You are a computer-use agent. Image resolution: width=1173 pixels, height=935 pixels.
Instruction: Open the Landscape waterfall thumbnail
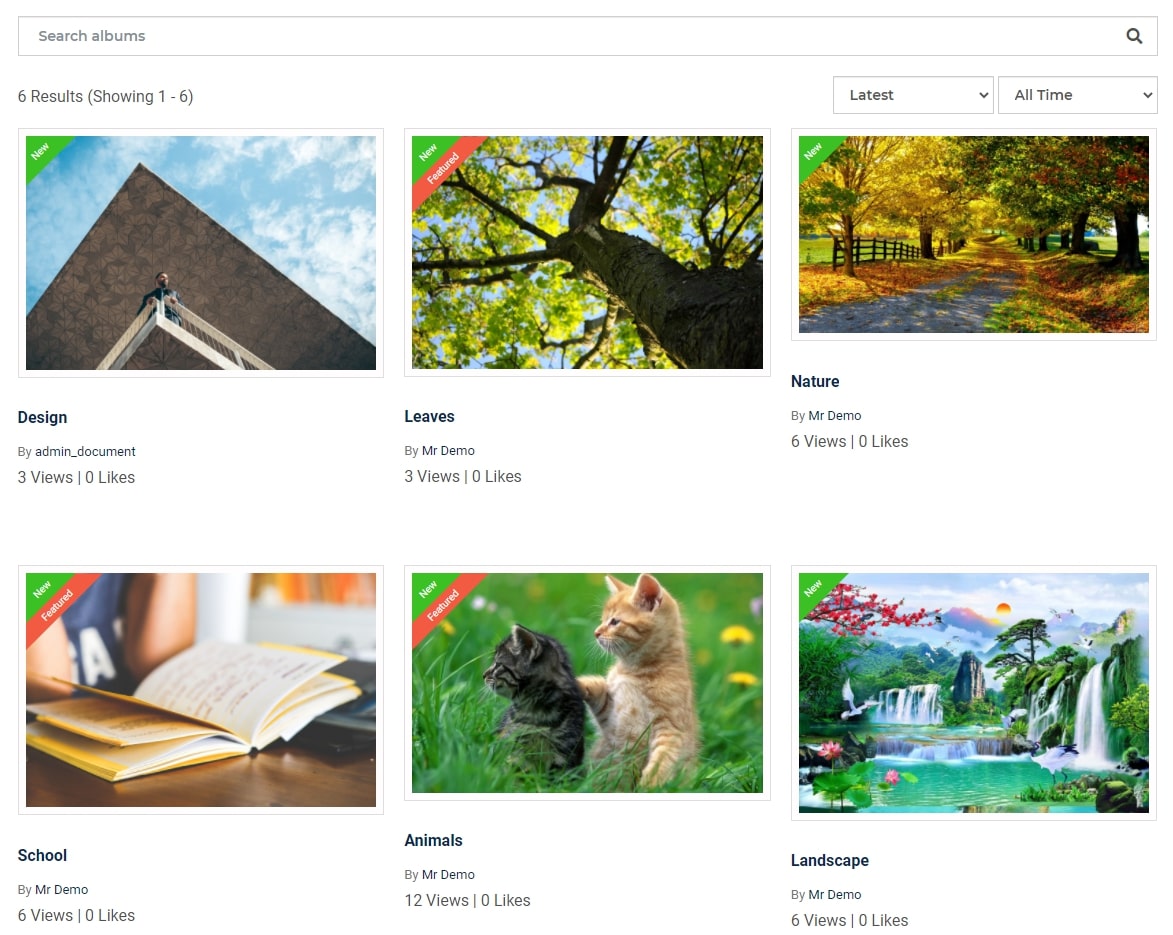(x=973, y=693)
